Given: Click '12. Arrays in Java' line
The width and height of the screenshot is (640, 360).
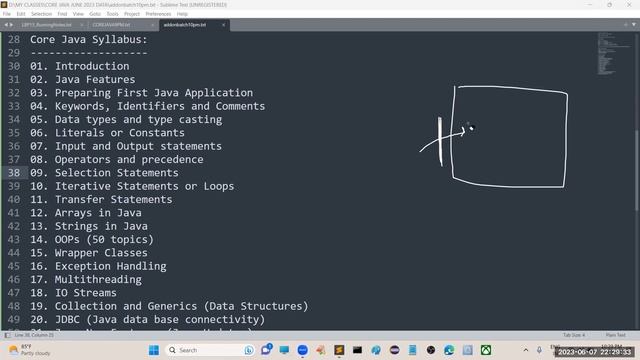Looking at the screenshot, I should (x=86, y=213).
